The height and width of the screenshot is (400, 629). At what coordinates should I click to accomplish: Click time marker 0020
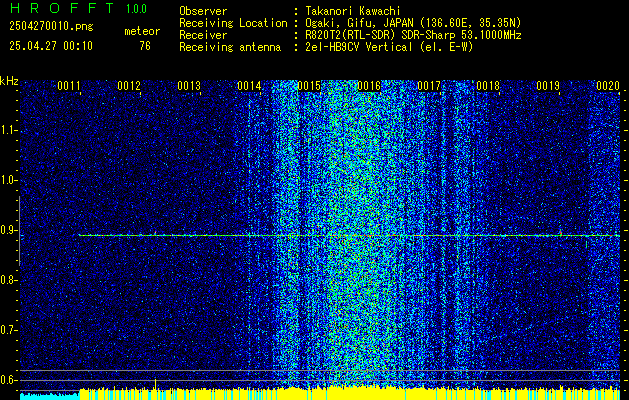pos(608,86)
